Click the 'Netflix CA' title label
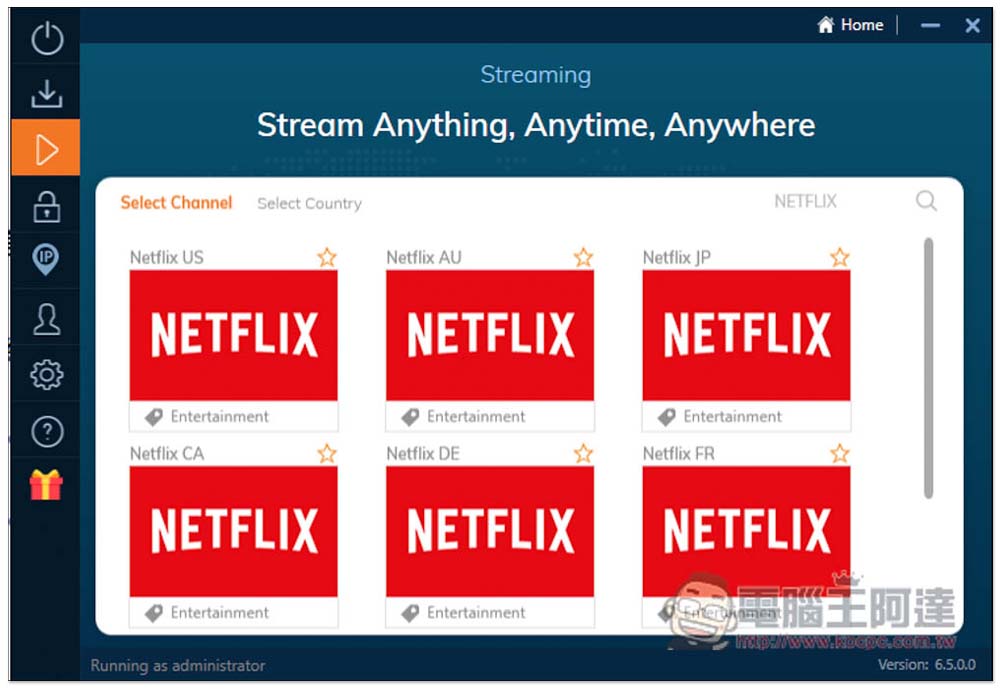1000x689 pixels. 167,454
